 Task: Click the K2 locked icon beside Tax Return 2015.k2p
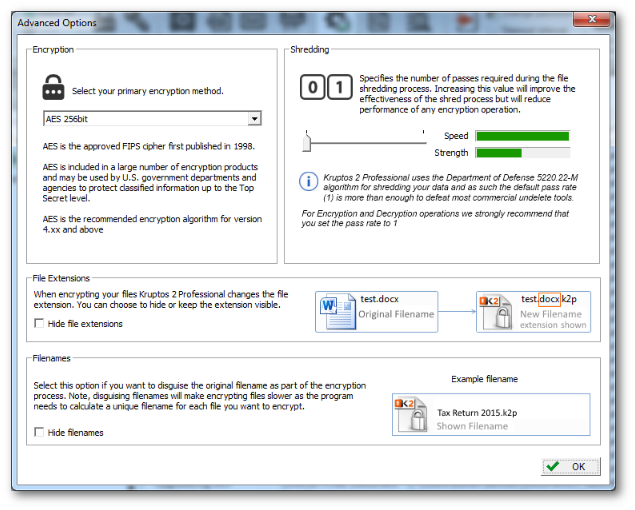click(x=411, y=414)
